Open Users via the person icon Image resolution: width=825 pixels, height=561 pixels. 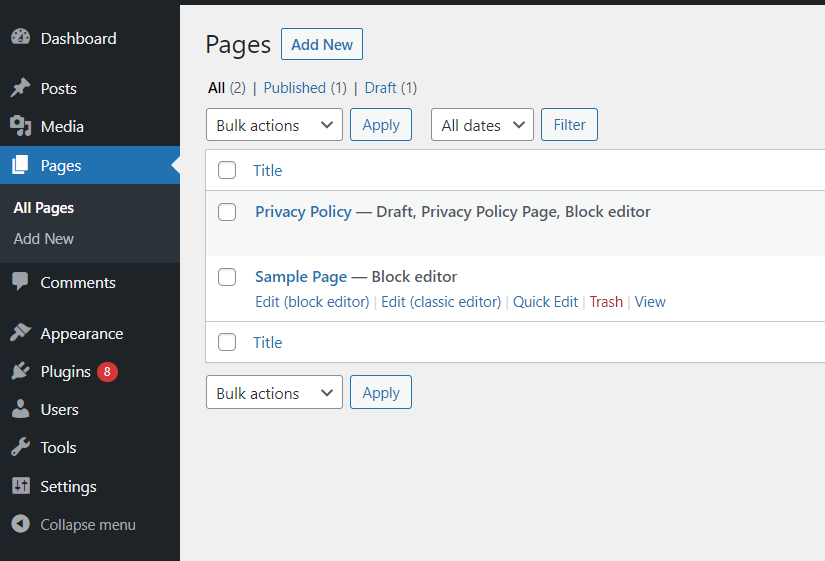(21, 409)
